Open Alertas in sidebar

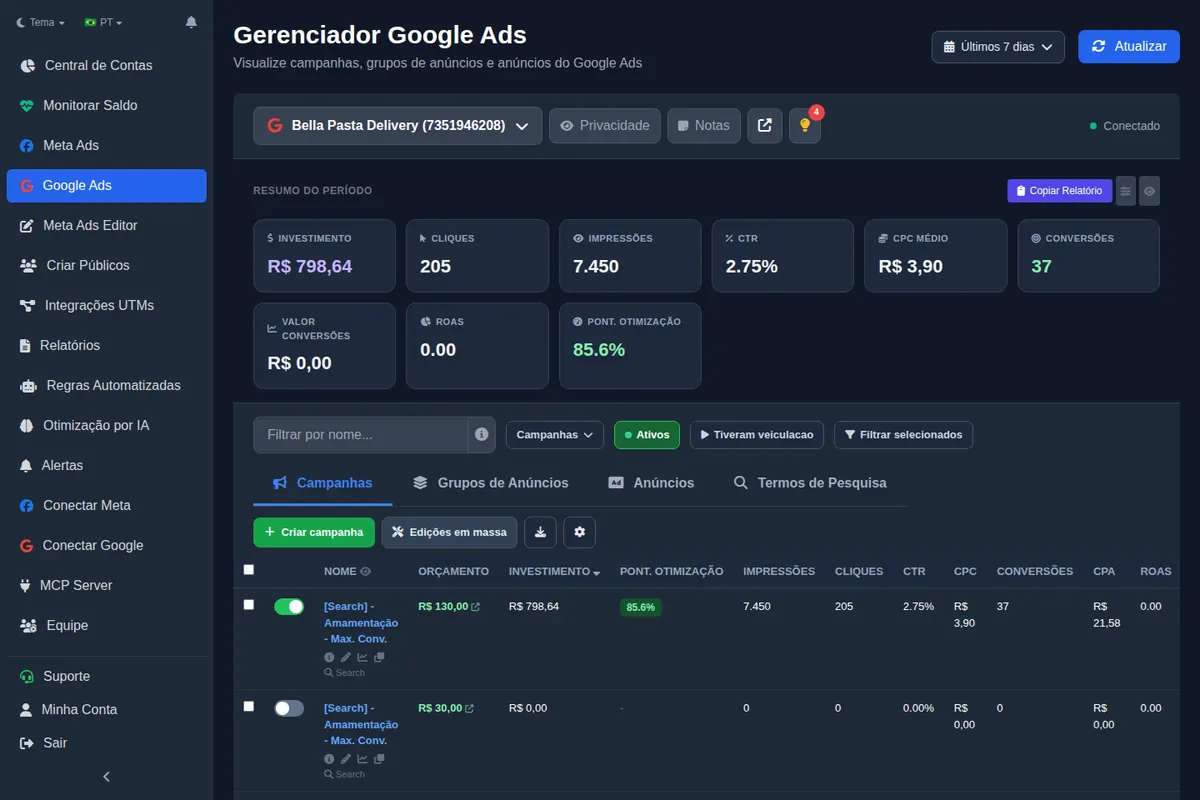tap(106, 465)
